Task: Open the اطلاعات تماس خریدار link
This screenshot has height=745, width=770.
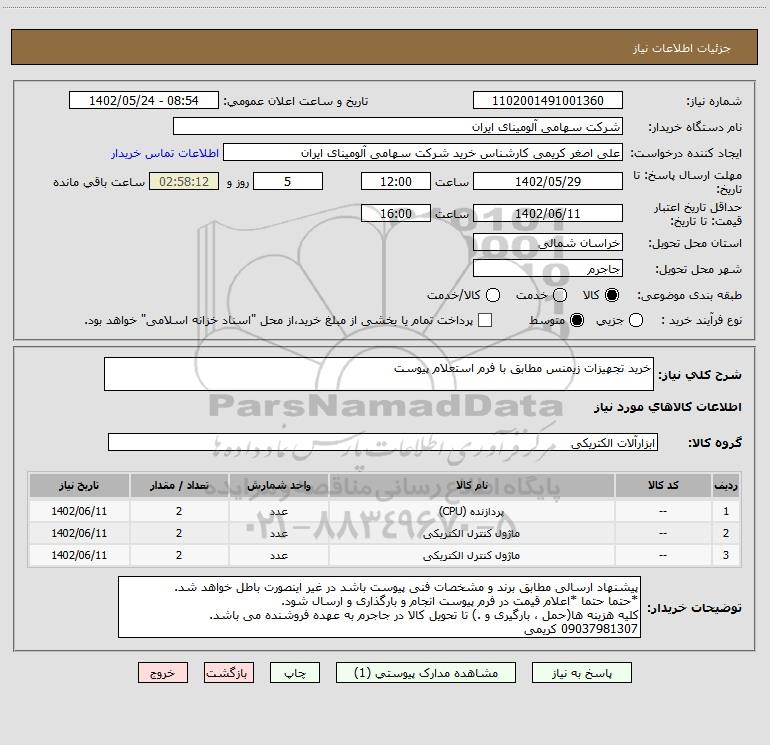Action: coord(165,153)
